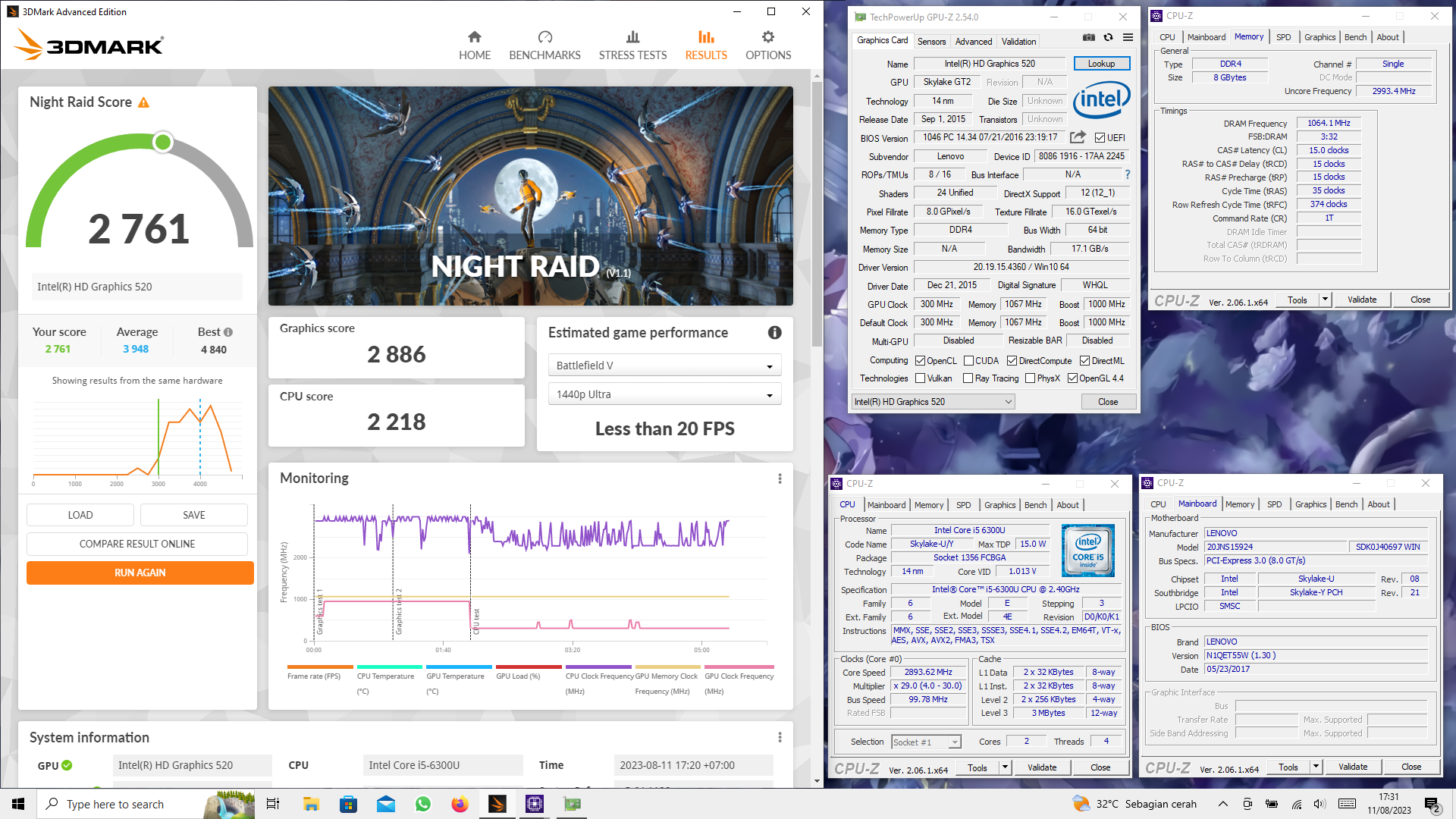Switch to CPU-Z taskbar icon

click(535, 804)
